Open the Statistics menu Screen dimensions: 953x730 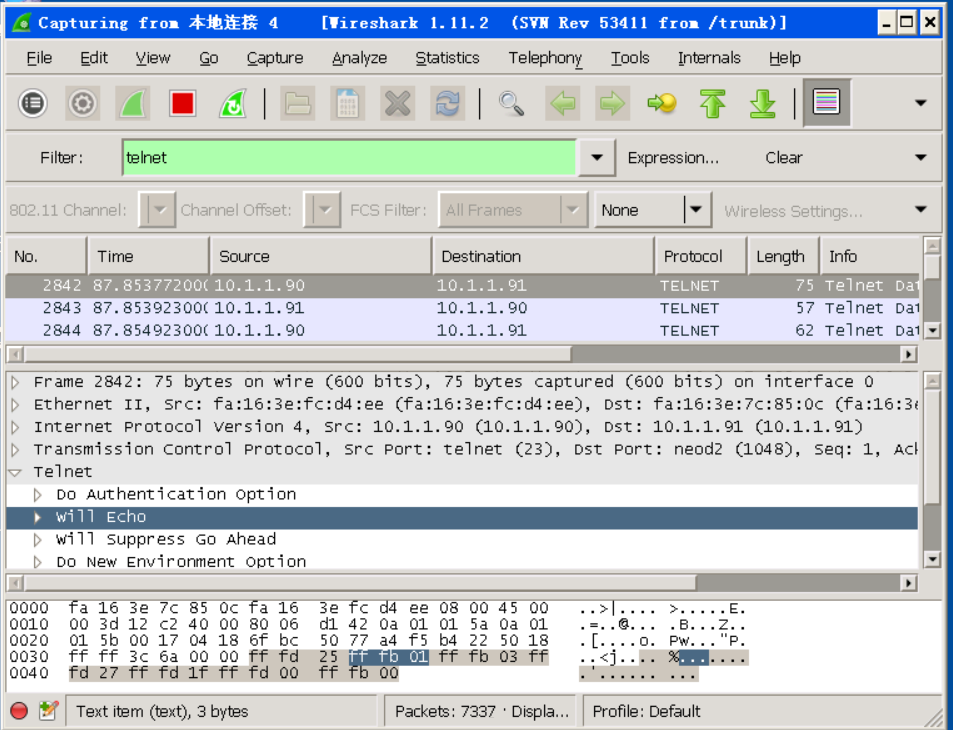(x=447, y=58)
